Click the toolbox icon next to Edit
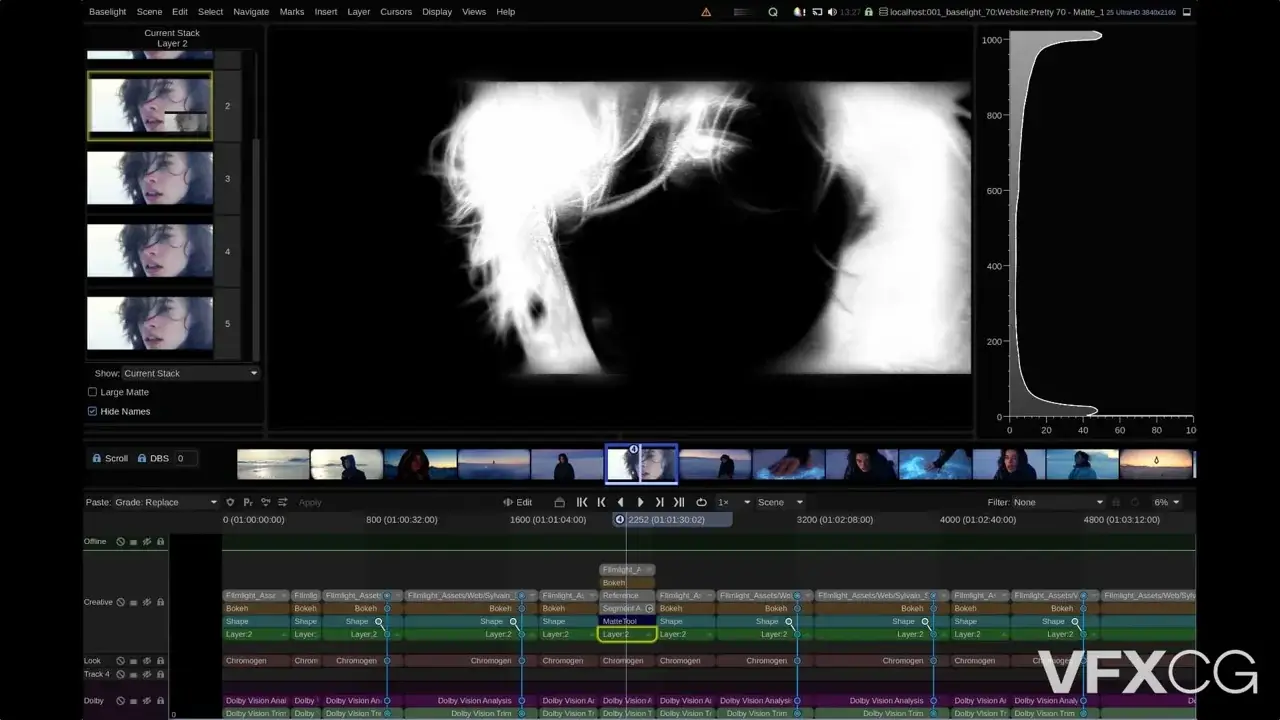Image resolution: width=1280 pixels, height=720 pixels. [559, 502]
